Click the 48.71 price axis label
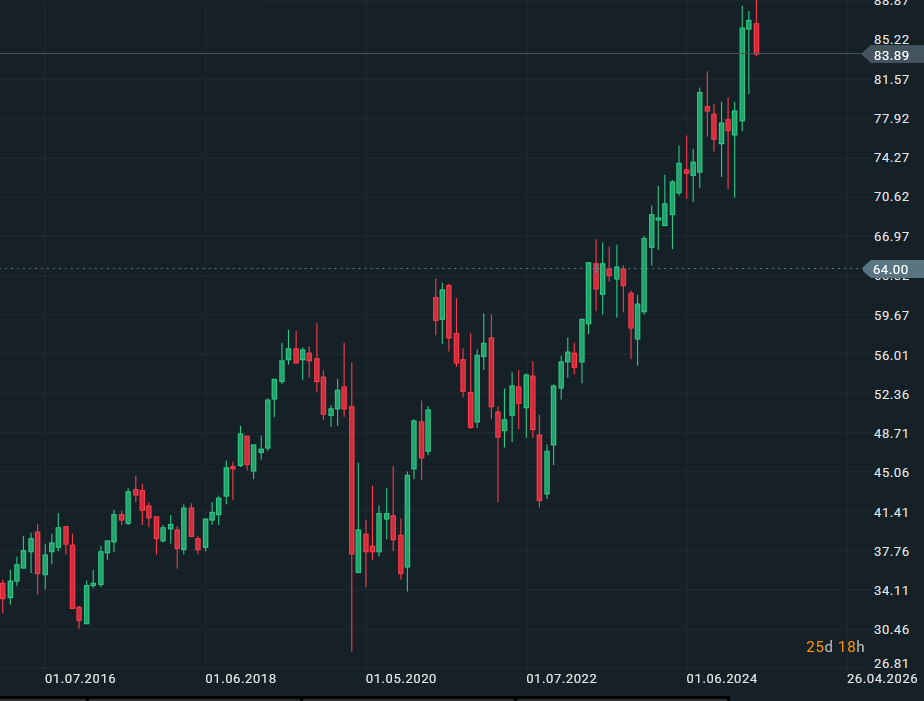 click(891, 433)
